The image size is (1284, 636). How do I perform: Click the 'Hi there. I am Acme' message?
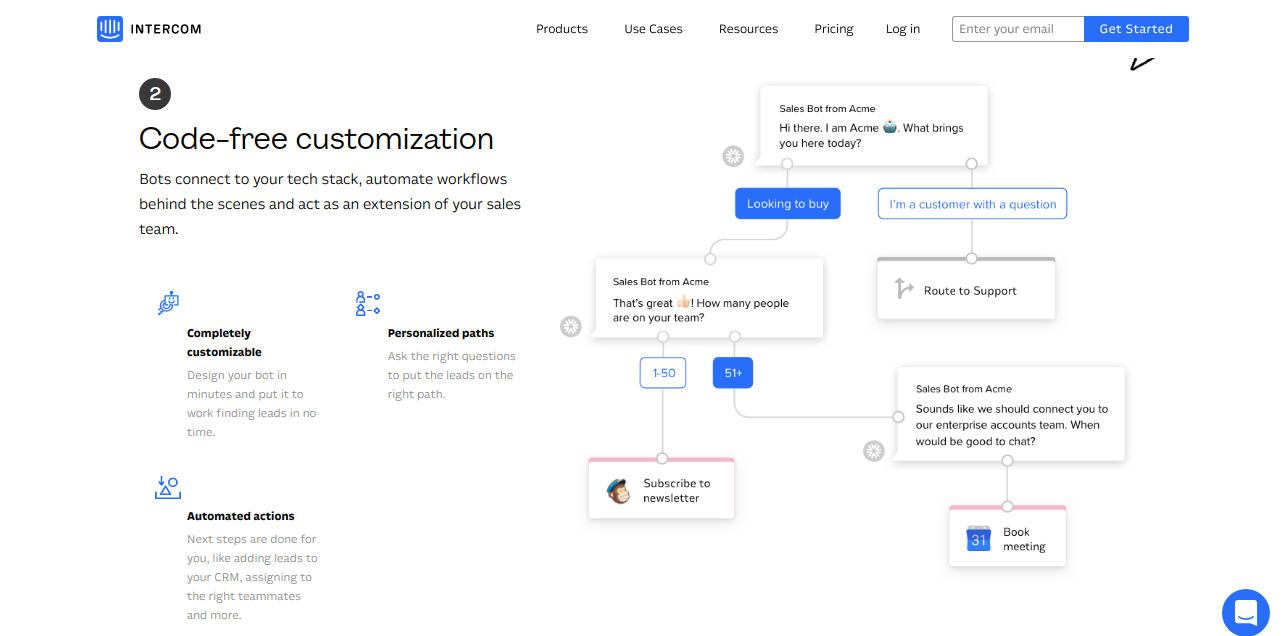(x=873, y=125)
